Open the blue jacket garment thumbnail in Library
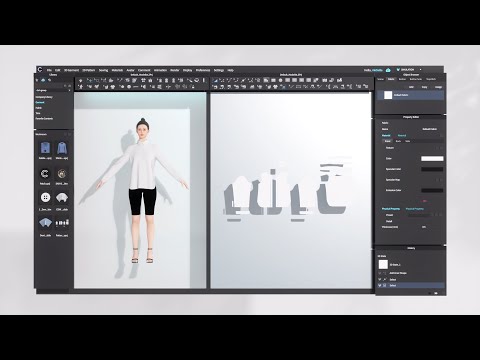 pyautogui.click(x=62, y=148)
